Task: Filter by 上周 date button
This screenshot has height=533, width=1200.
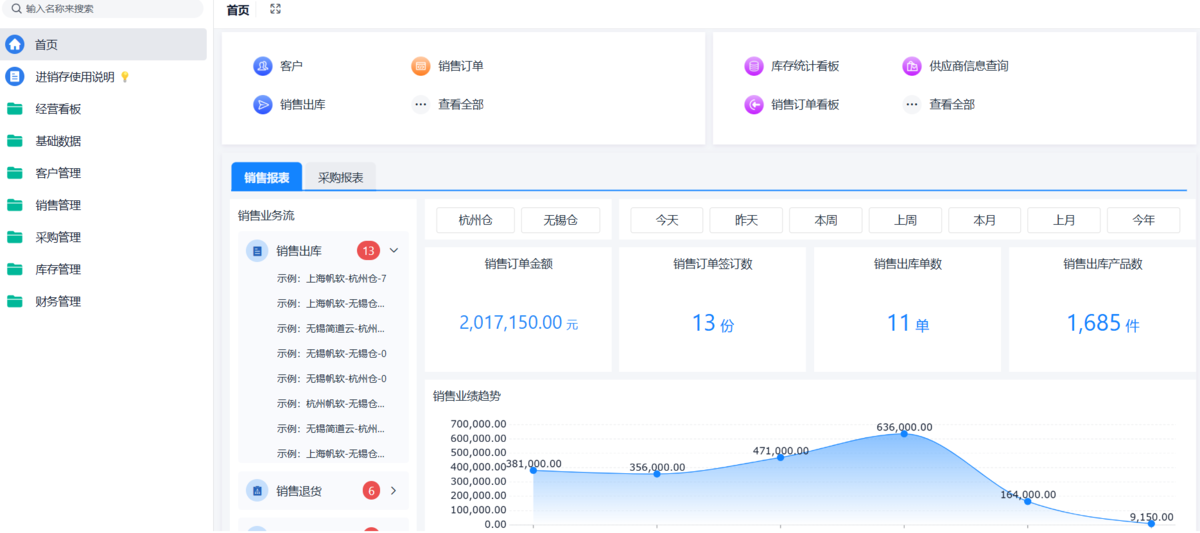Action: point(905,220)
